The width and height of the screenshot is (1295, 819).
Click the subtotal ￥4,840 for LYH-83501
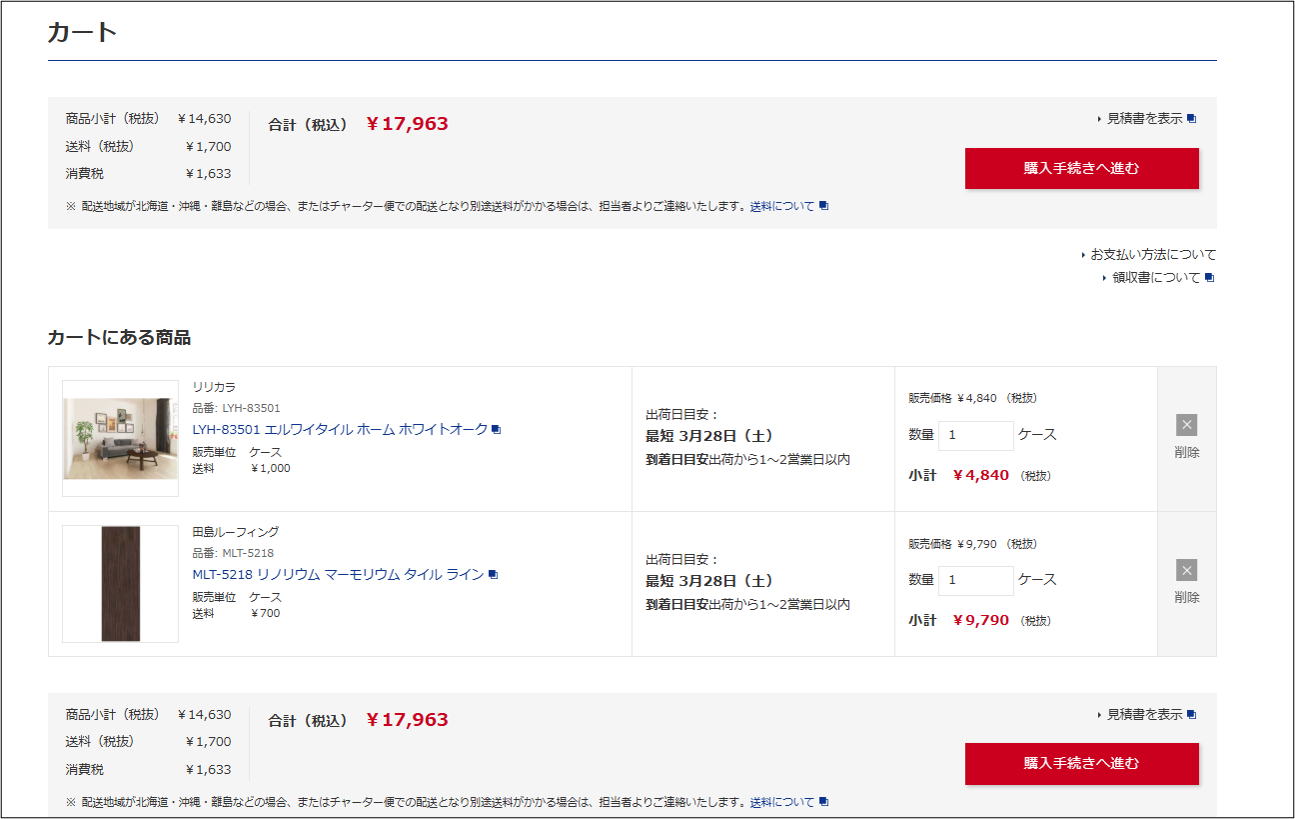[981, 475]
